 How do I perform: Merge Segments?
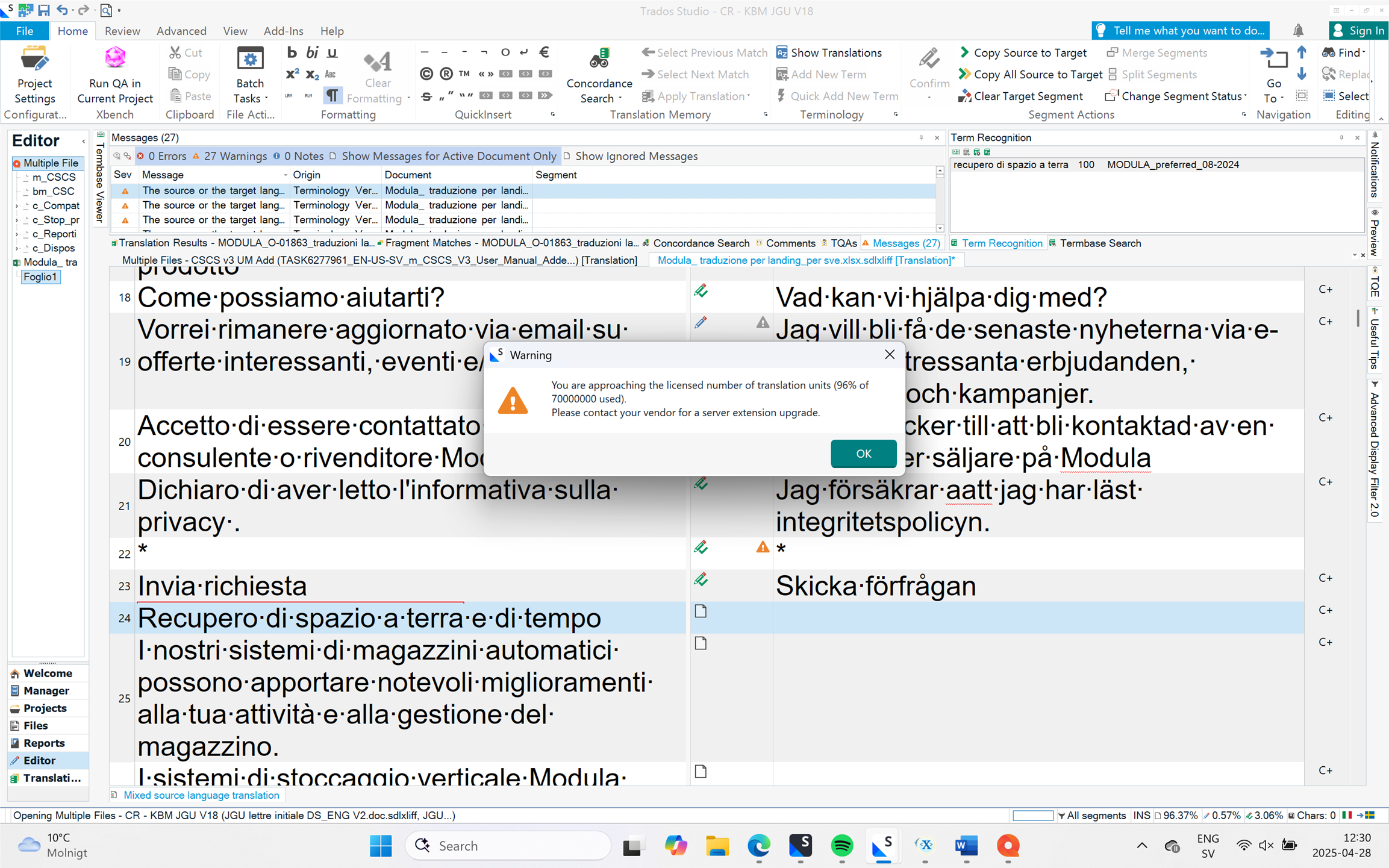pyautogui.click(x=1156, y=52)
